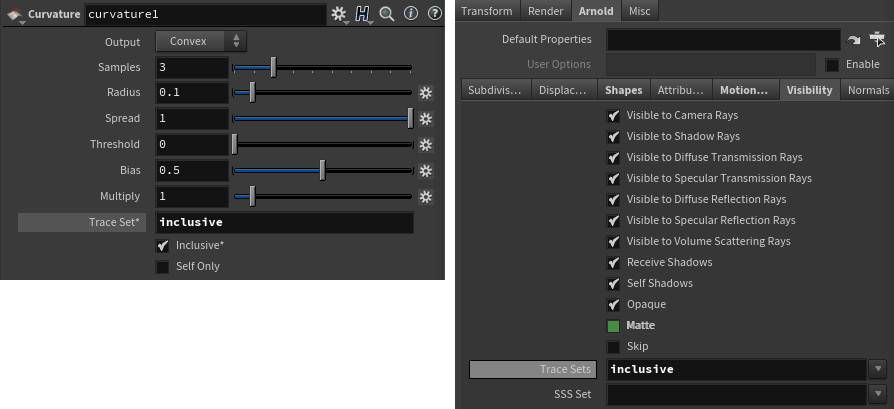Open the node info icon
The image size is (894, 409).
pyautogui.click(x=411, y=14)
